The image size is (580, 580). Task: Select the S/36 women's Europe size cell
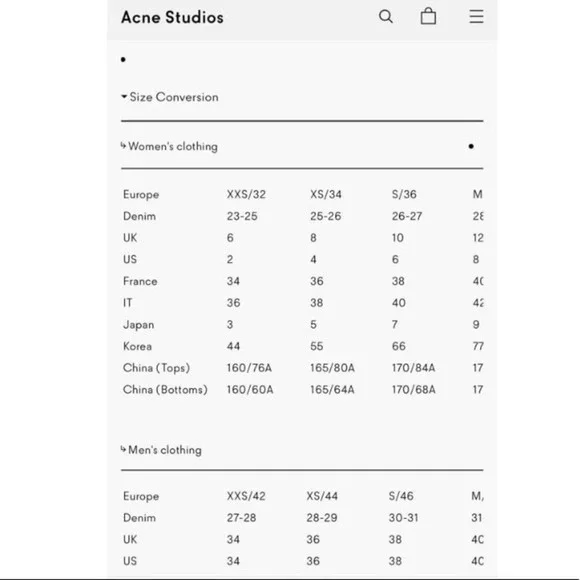(404, 195)
